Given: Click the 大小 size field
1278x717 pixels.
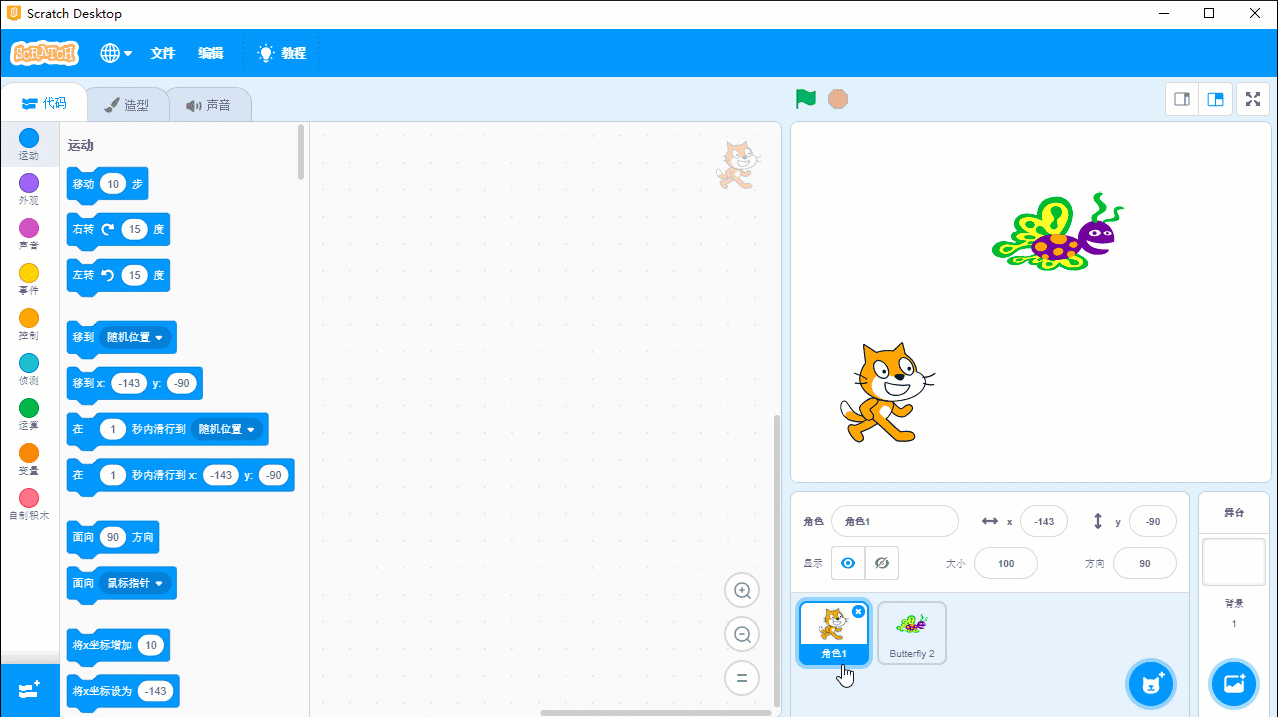Looking at the screenshot, I should 1006,563.
